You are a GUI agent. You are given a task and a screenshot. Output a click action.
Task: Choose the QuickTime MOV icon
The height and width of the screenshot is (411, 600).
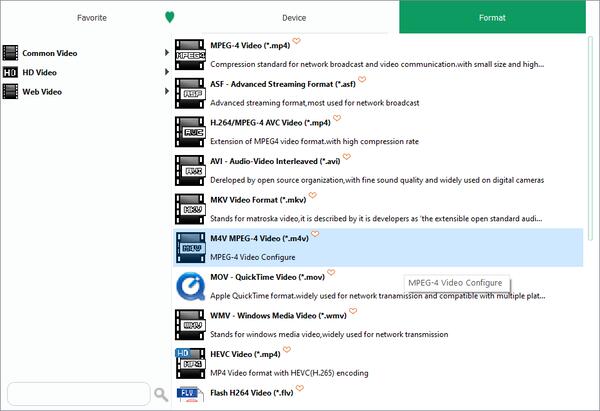point(190,286)
